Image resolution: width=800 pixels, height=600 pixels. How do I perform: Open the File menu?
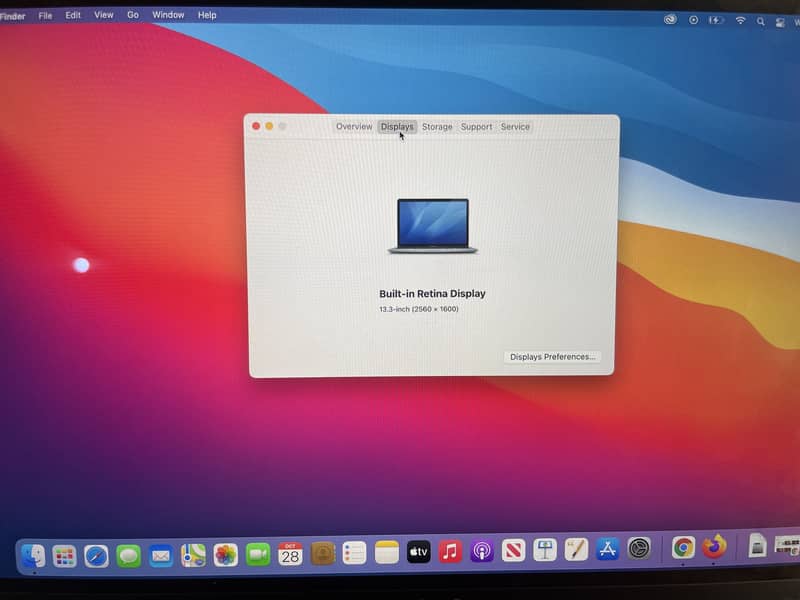coord(45,16)
